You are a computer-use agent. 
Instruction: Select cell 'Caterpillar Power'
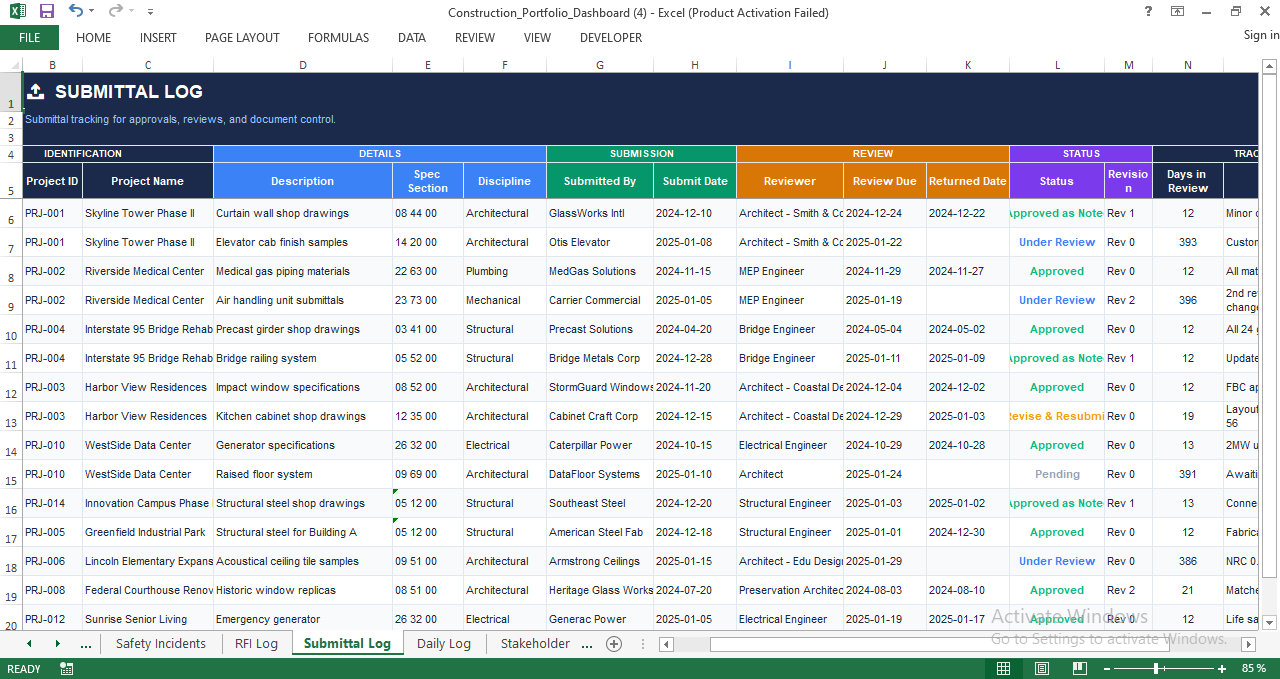[x=600, y=445]
